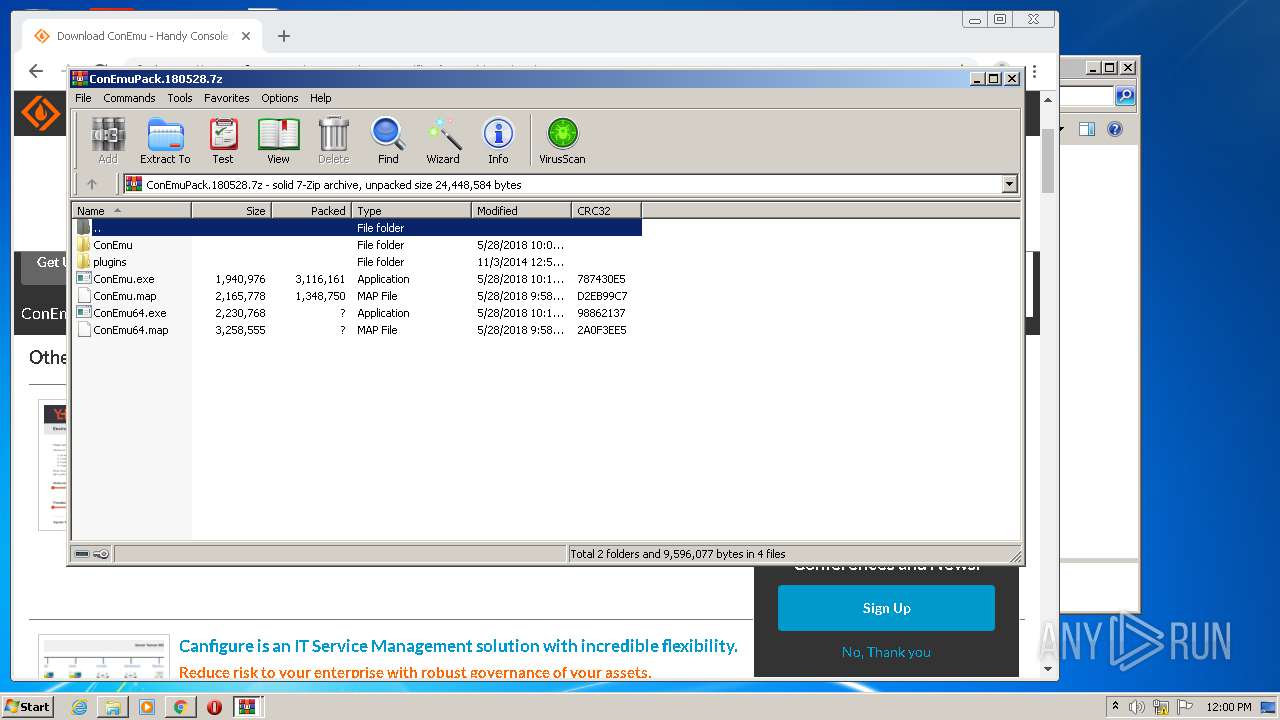Select ConEmu64.map in file list
The image size is (1280, 720).
point(357,330)
